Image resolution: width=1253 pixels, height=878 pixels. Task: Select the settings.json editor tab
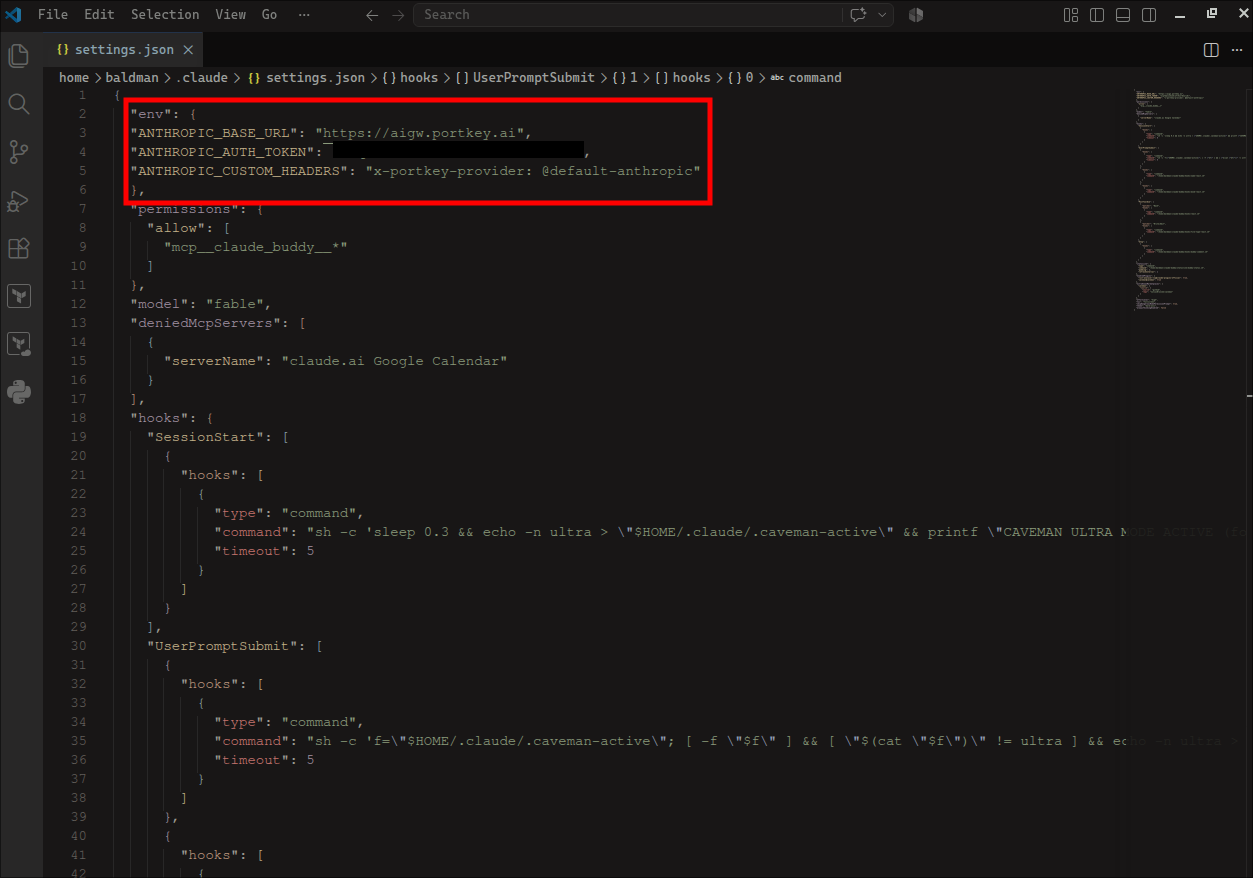[124, 50]
